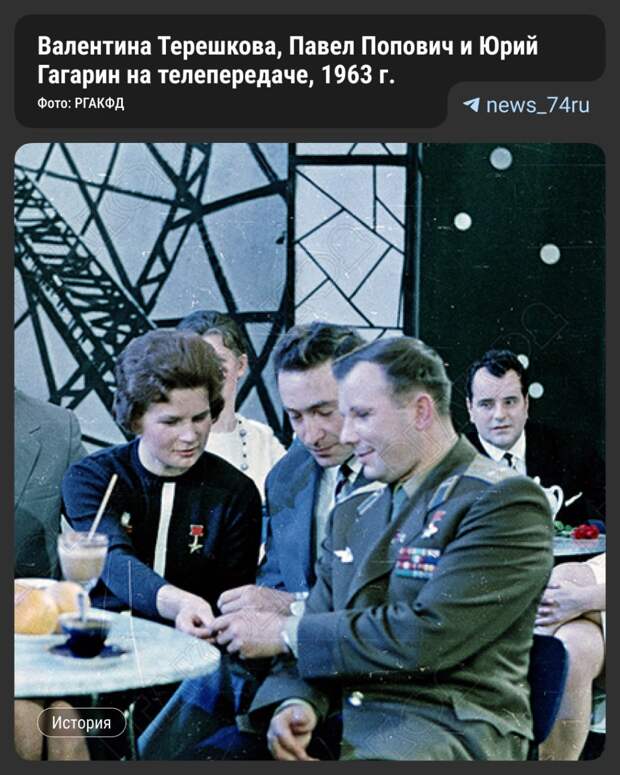Screen dimensions: 620x775
Task: Click the red flowers on the back table
Action: point(584,531)
